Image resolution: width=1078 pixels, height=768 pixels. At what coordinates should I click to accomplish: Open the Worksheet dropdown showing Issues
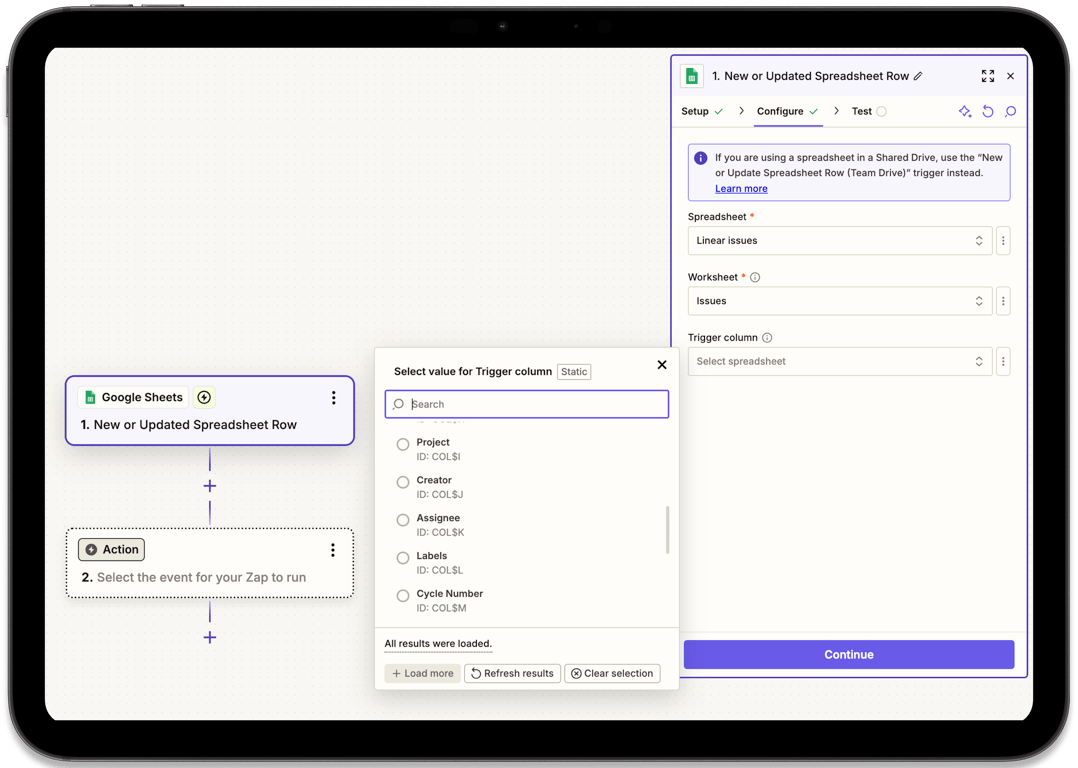(x=839, y=302)
